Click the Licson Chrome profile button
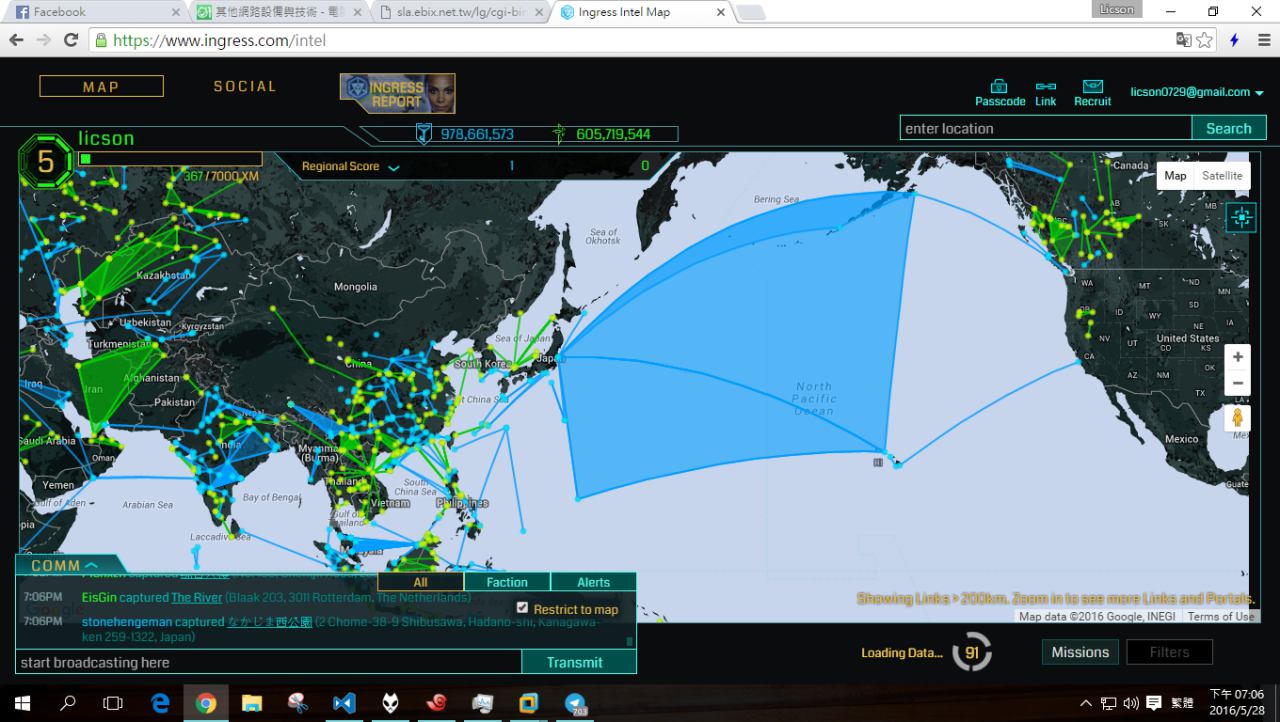 click(1117, 9)
